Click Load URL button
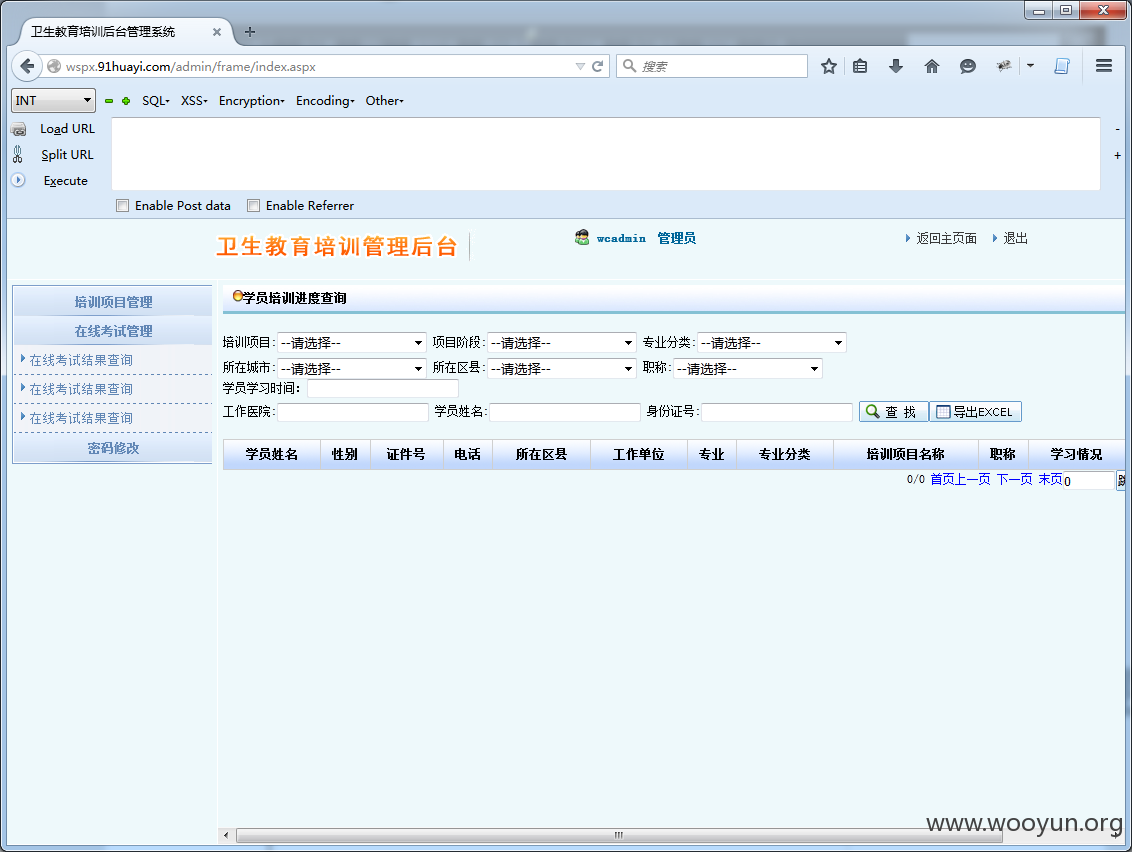The width and height of the screenshot is (1132, 852). click(67, 129)
